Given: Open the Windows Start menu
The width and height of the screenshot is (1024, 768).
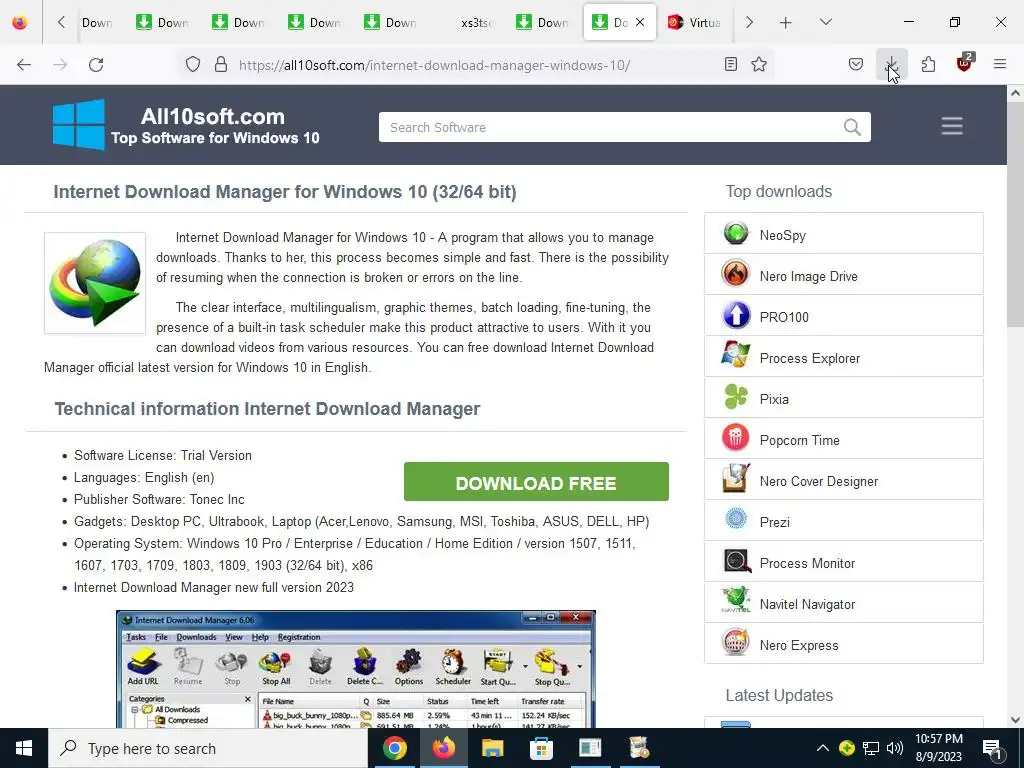Looking at the screenshot, I should pos(24,748).
